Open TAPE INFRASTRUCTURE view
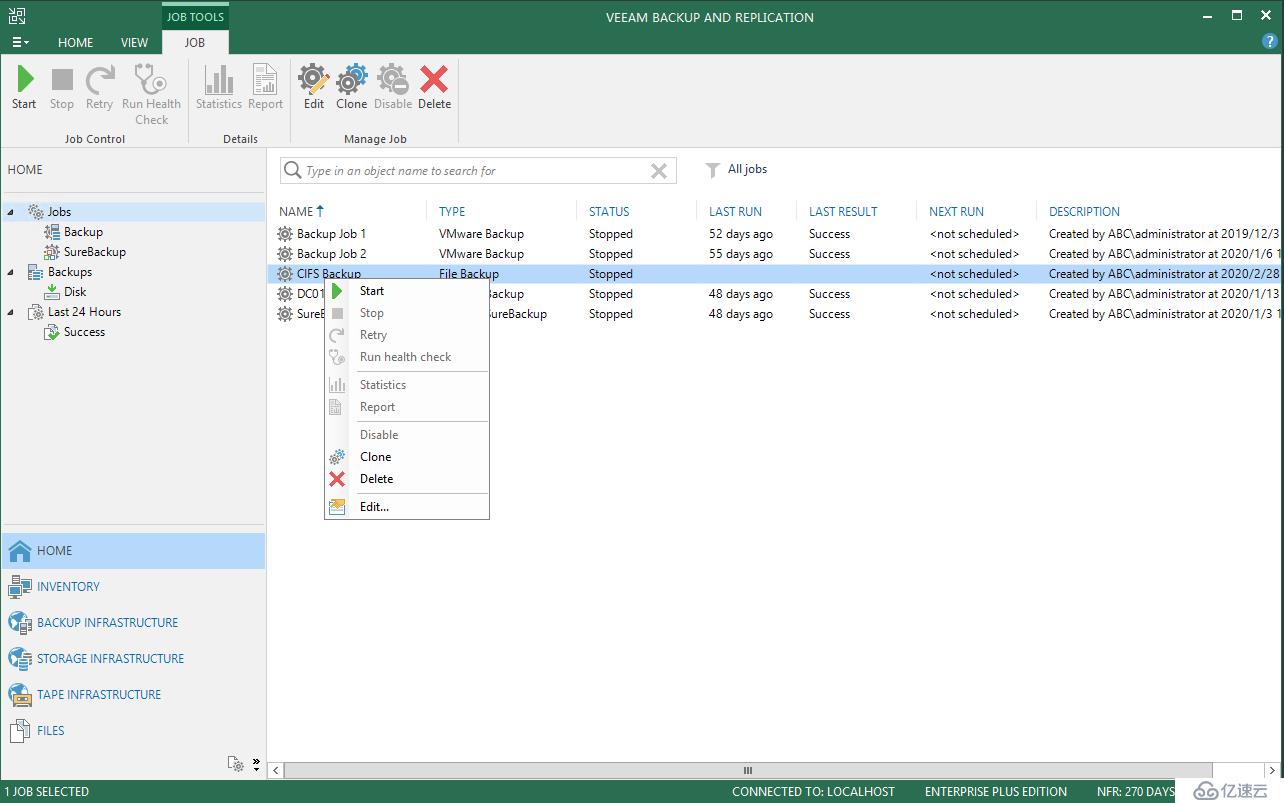The height and width of the screenshot is (803, 1284). coord(99,695)
